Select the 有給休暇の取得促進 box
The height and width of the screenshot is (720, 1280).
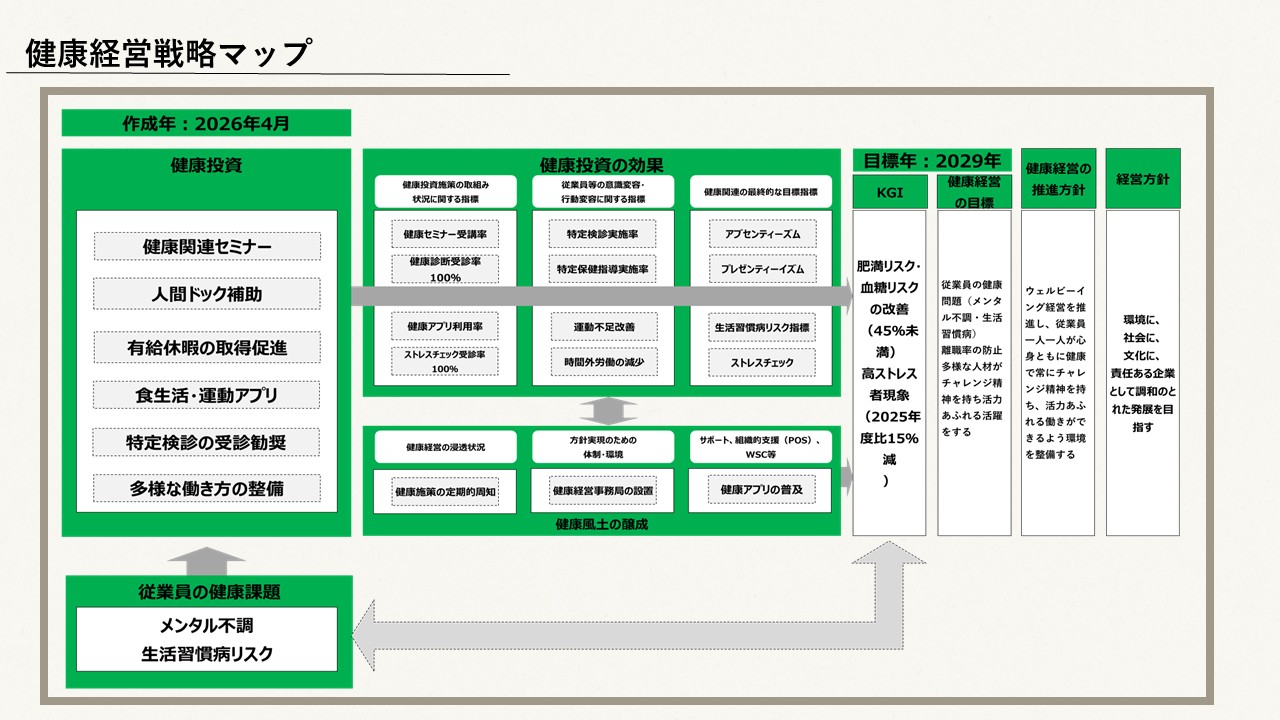207,348
